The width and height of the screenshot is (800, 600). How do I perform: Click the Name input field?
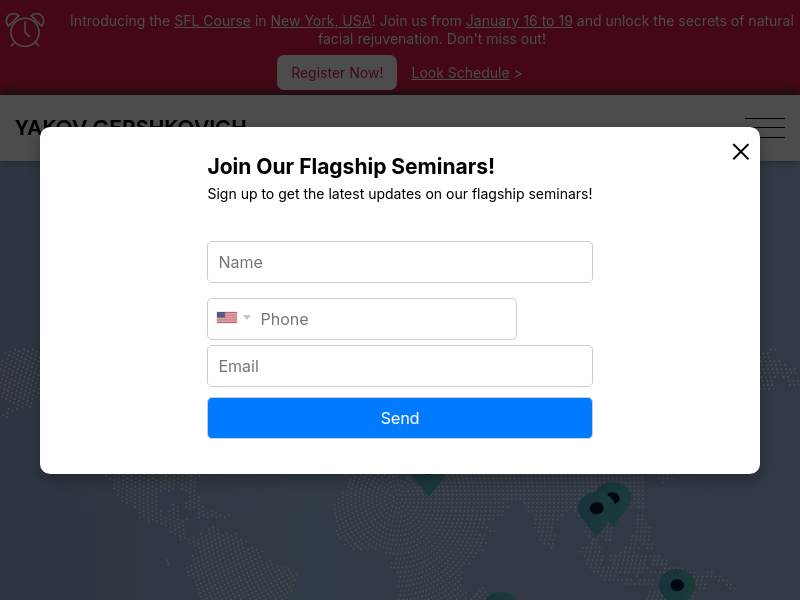[x=399, y=262]
